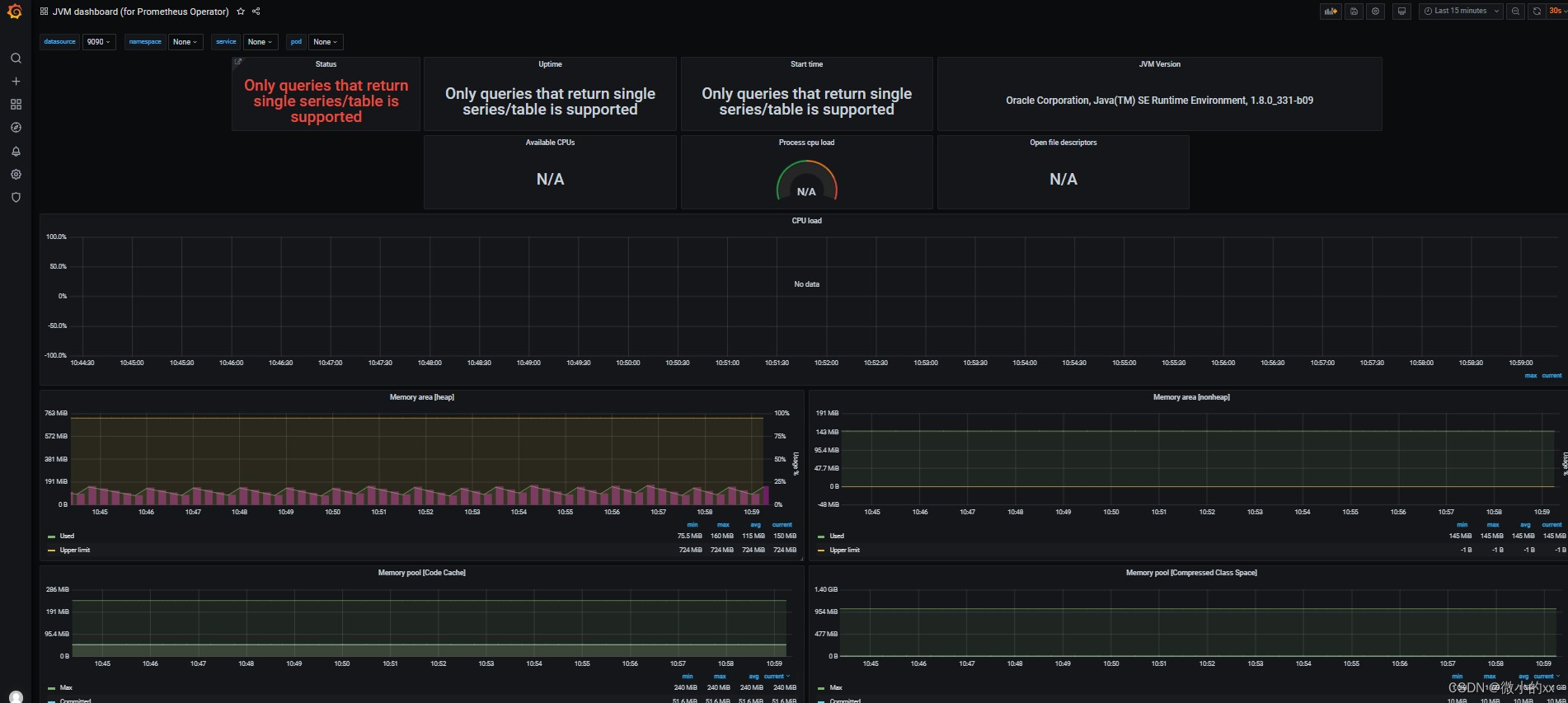Open Dashboard settings gear in top bar
The image size is (1568, 703).
1375,12
